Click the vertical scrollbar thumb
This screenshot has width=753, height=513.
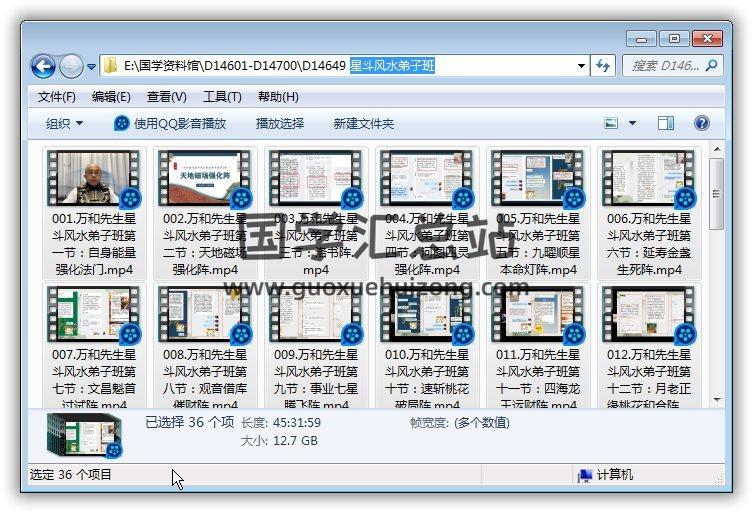(717, 194)
